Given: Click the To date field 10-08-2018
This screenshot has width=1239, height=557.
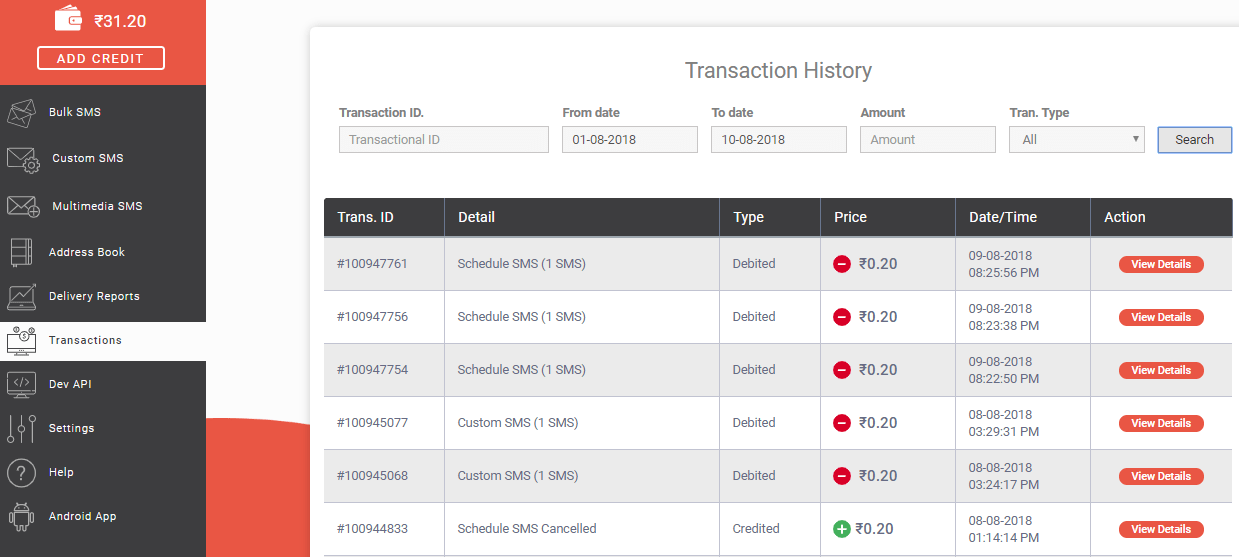Looking at the screenshot, I should [779, 140].
